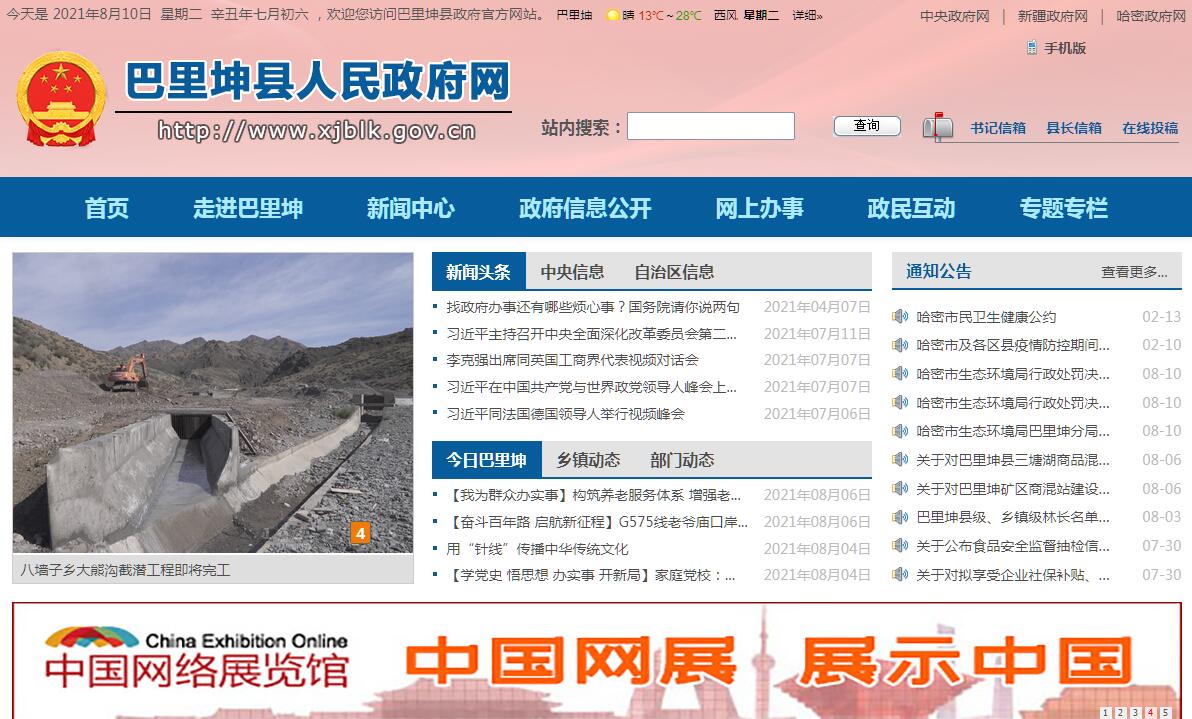Click the canal construction news photo

212,402
